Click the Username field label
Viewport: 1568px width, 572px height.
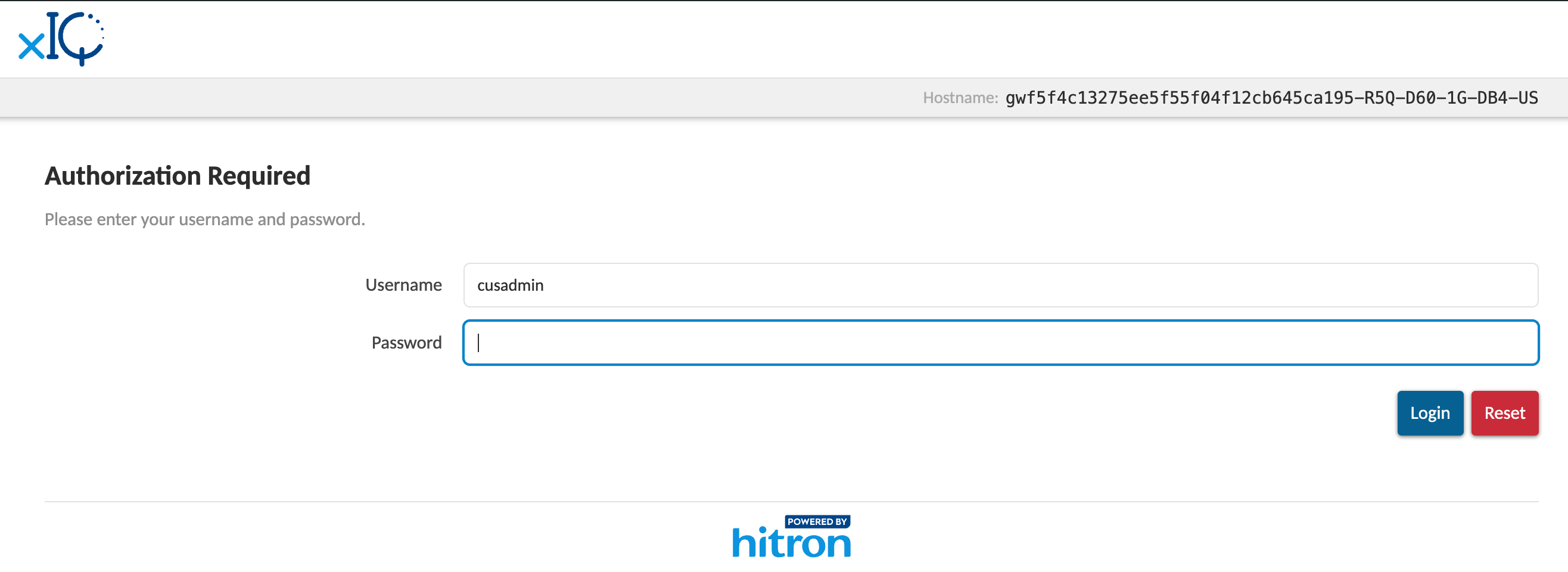[x=403, y=285]
